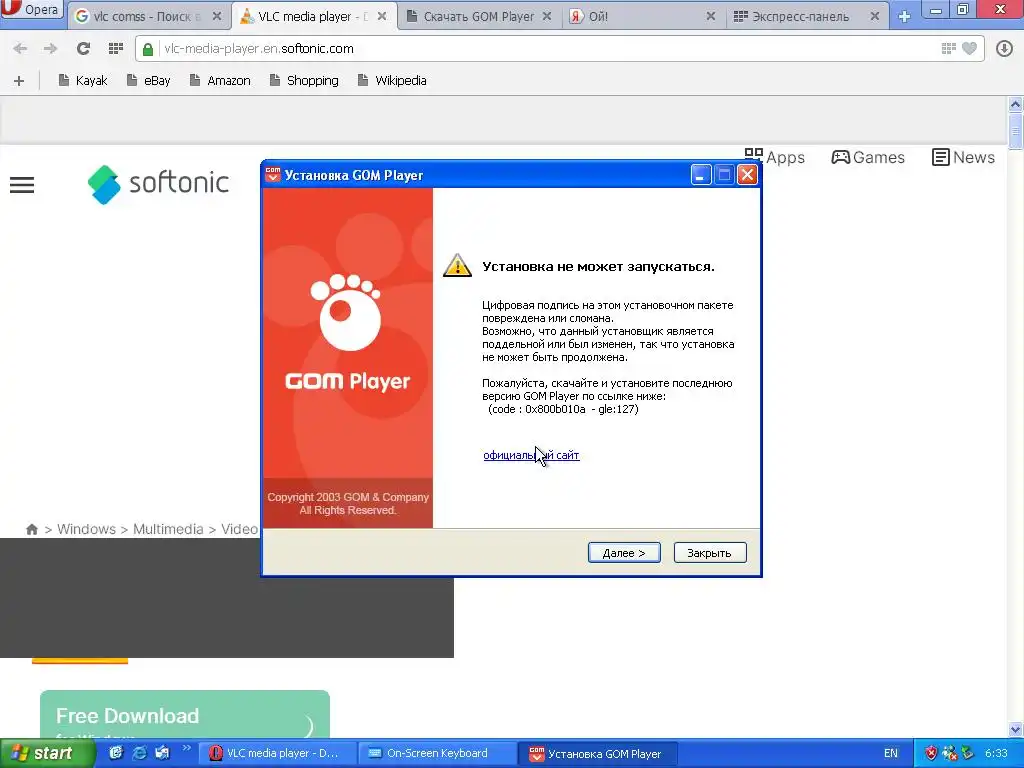Open the Windows breadcrumb link

[x=86, y=529]
